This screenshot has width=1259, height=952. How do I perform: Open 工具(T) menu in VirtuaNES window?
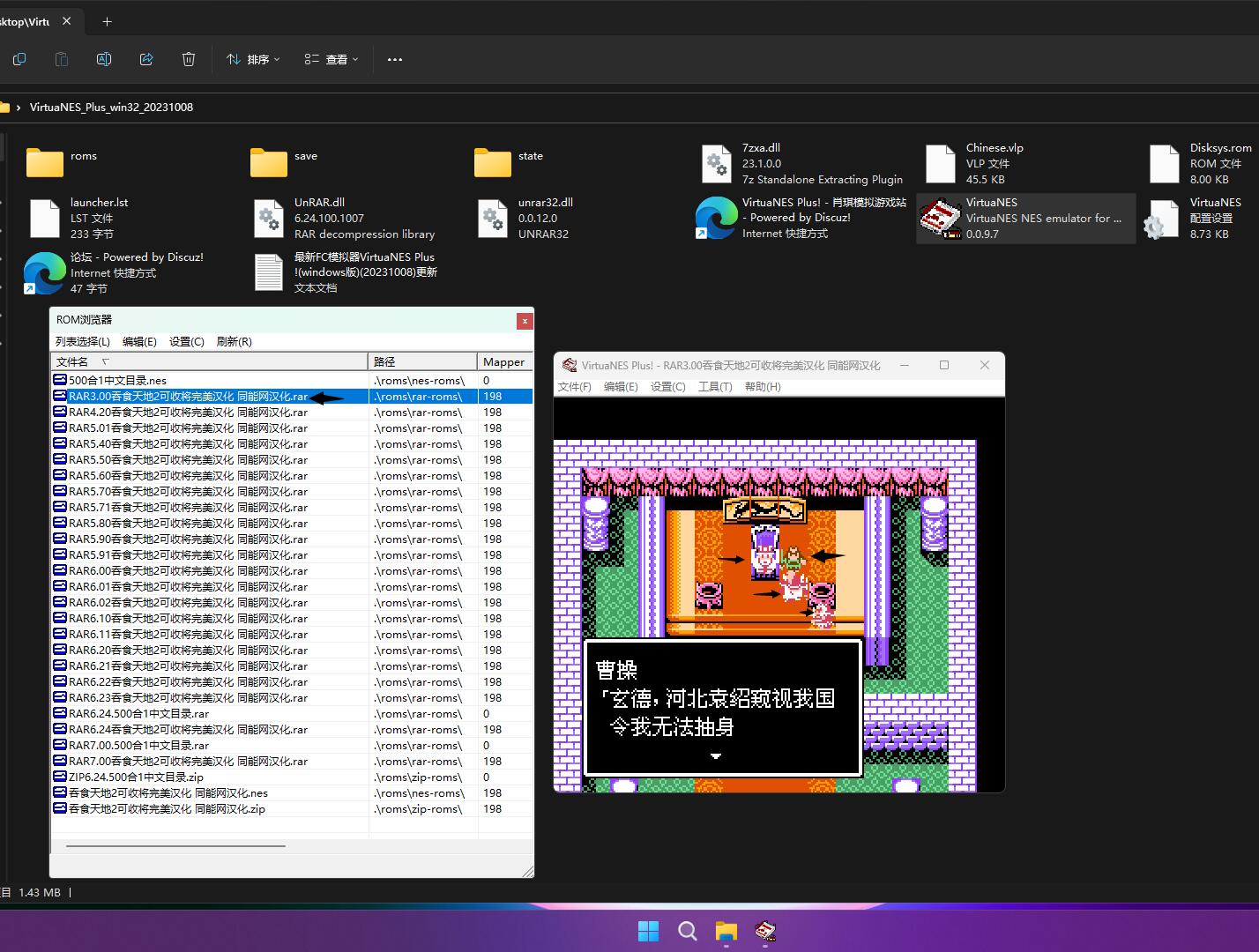tap(715, 387)
